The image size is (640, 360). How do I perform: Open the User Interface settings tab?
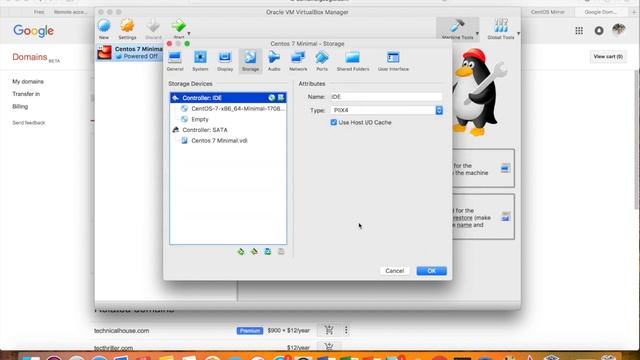coord(393,61)
